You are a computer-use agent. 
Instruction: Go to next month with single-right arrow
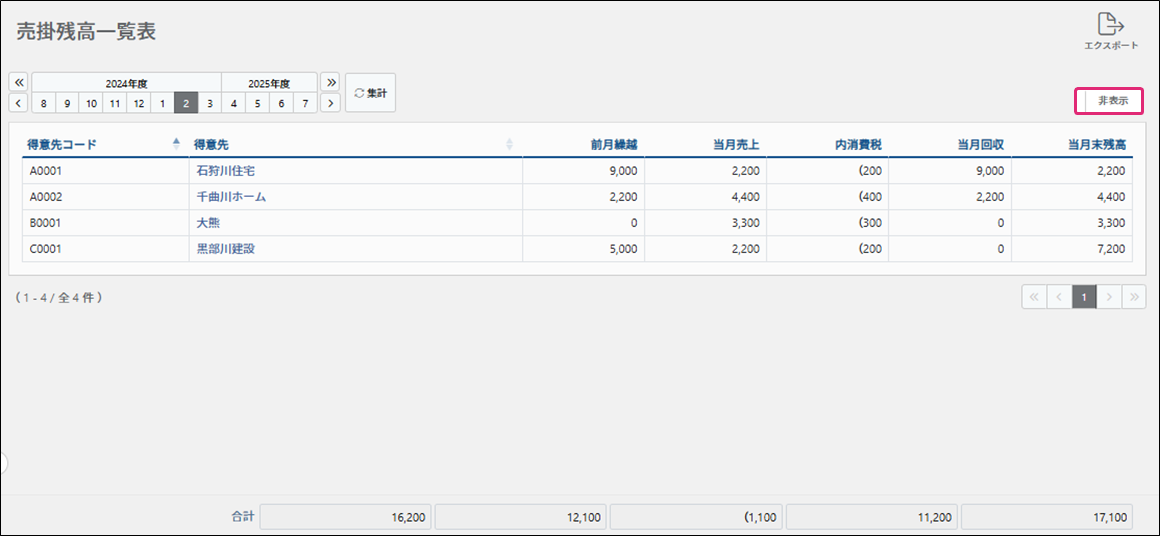[x=330, y=103]
